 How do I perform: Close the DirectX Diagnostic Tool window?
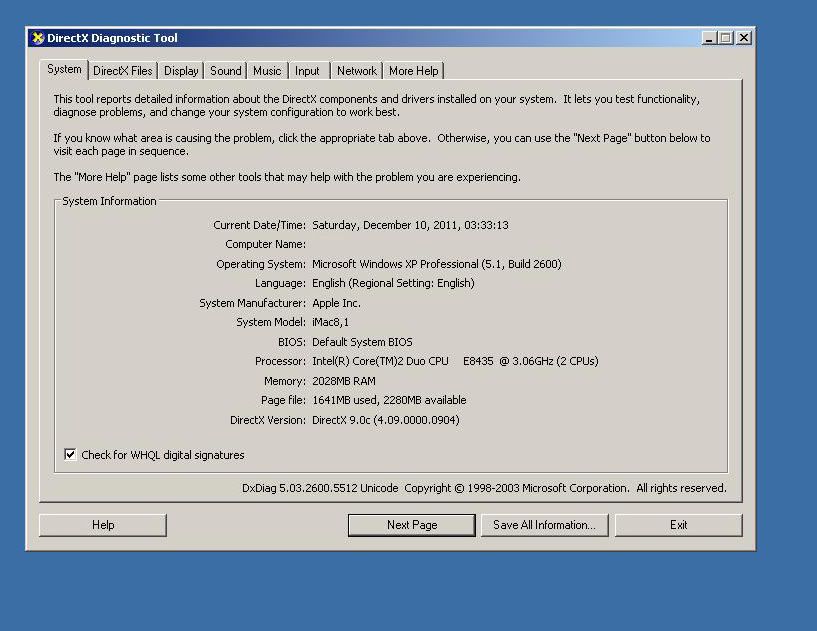(x=744, y=38)
